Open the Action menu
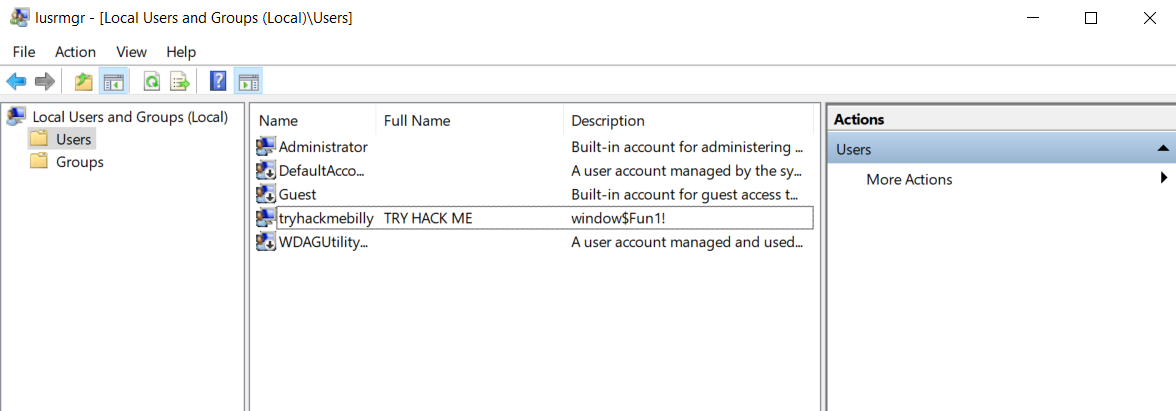The height and width of the screenshot is (411, 1176). (75, 52)
